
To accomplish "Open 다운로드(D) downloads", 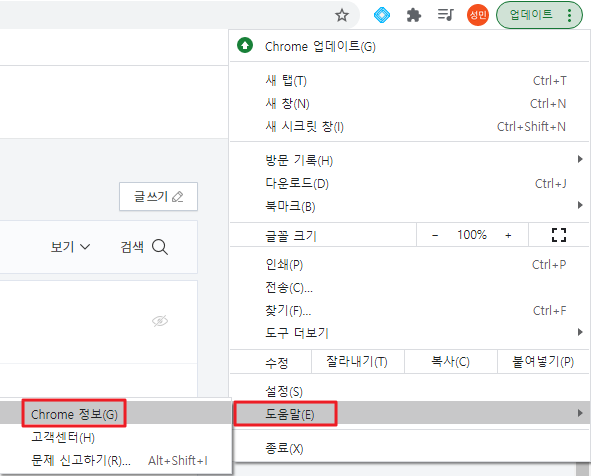I will coord(409,184).
